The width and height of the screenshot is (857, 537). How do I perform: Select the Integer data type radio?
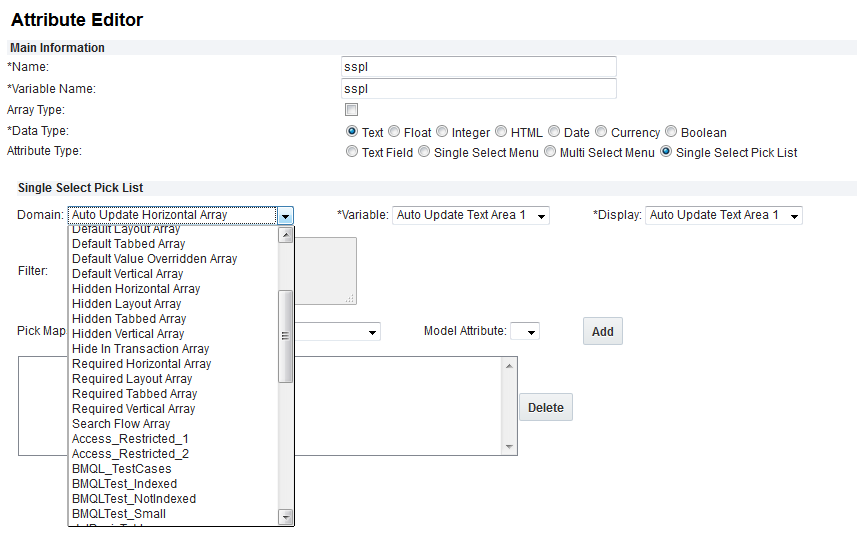click(x=442, y=132)
